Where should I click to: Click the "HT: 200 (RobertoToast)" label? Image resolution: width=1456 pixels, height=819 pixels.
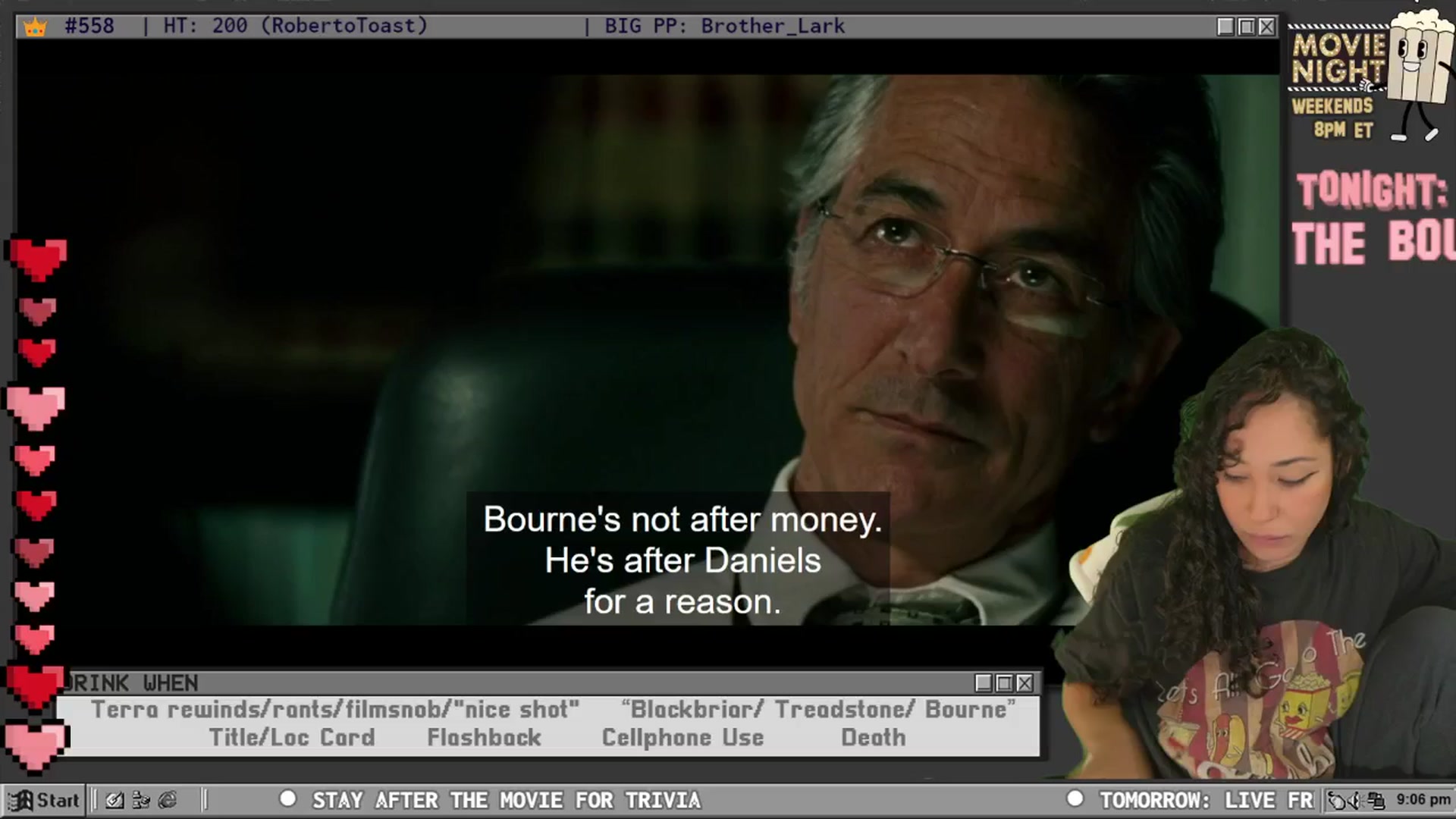296,26
